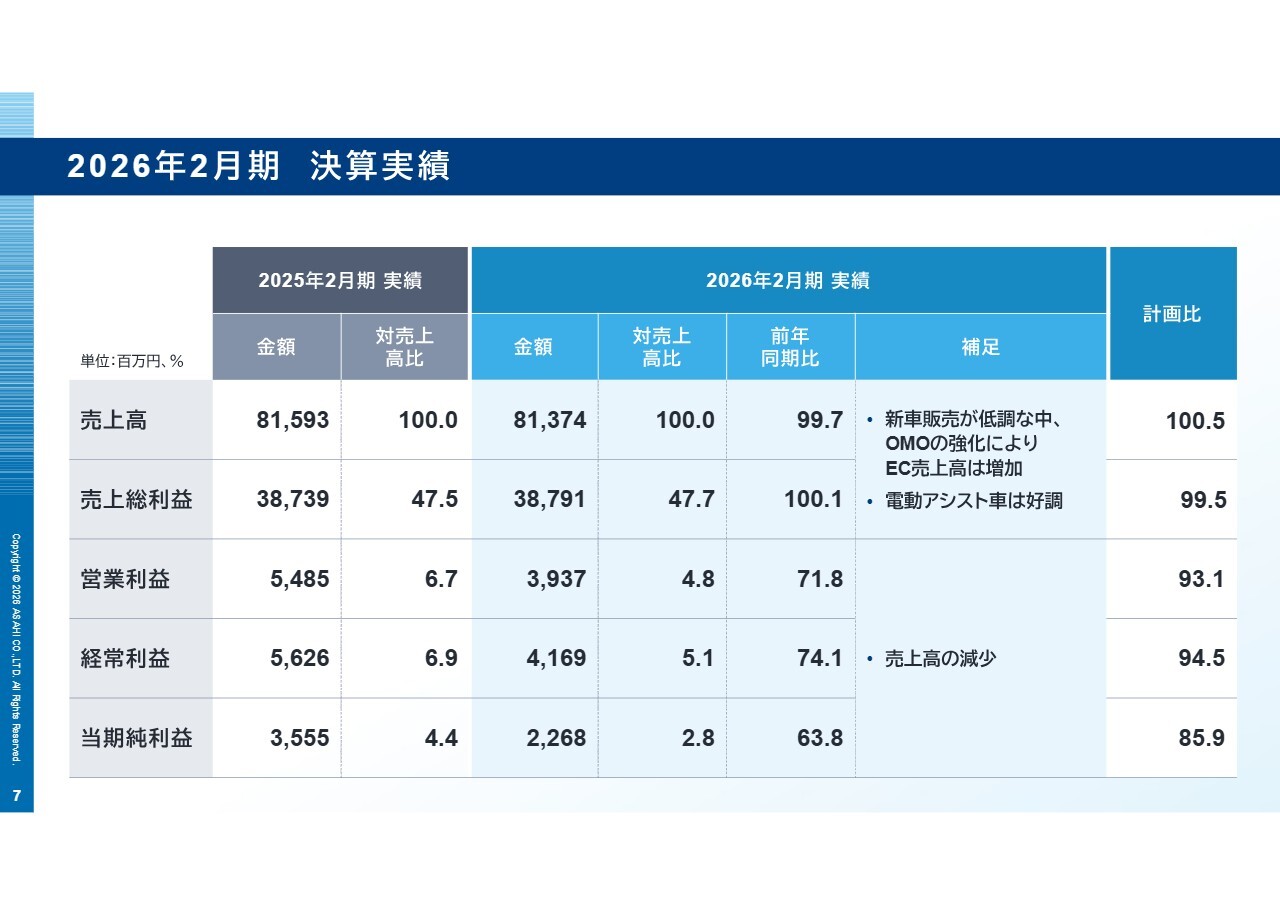Screen dimensions: 1280x905
Task: Click the 81,374 sales amount cell
Action: point(549,421)
